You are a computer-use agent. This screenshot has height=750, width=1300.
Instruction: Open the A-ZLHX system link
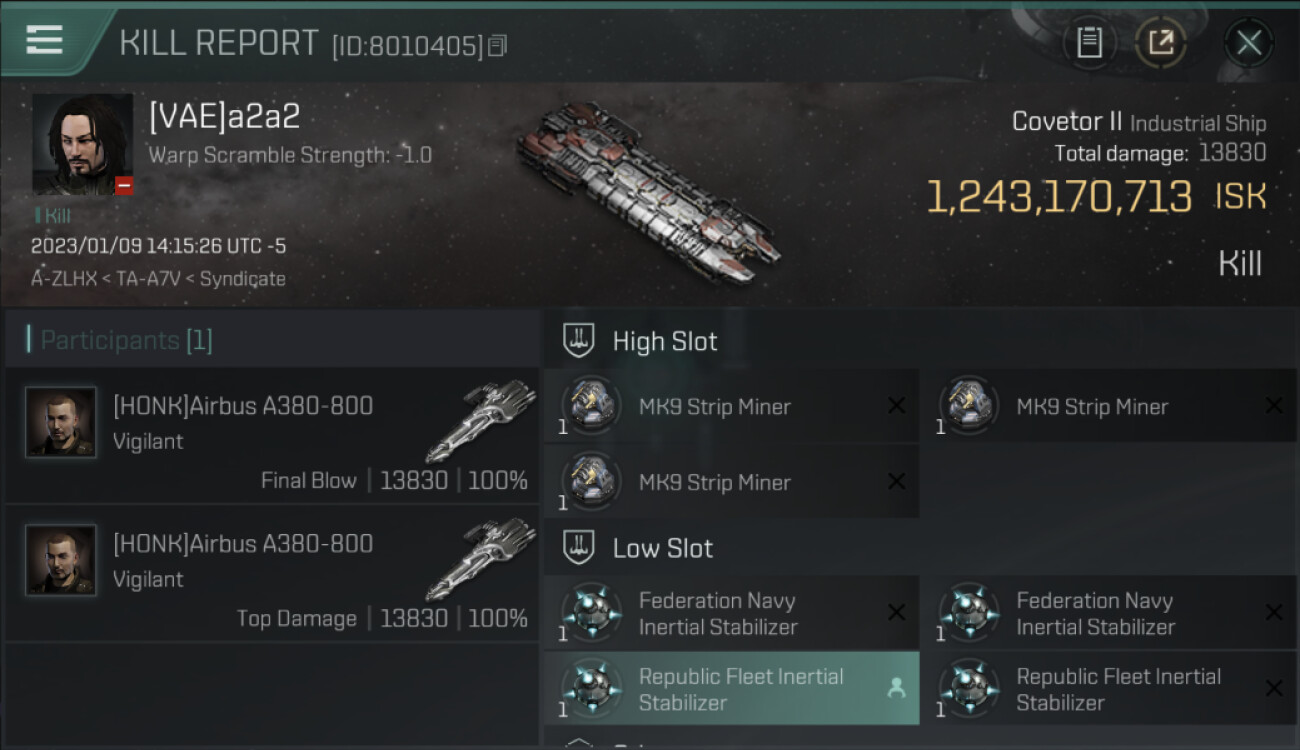[64, 279]
